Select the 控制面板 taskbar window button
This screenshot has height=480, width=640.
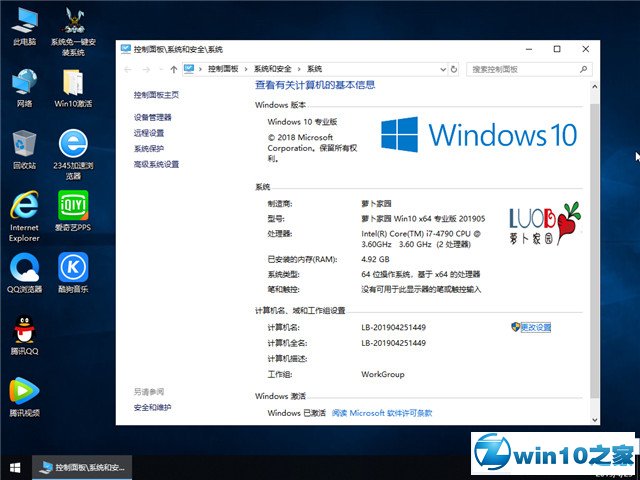pyautogui.click(x=82, y=468)
